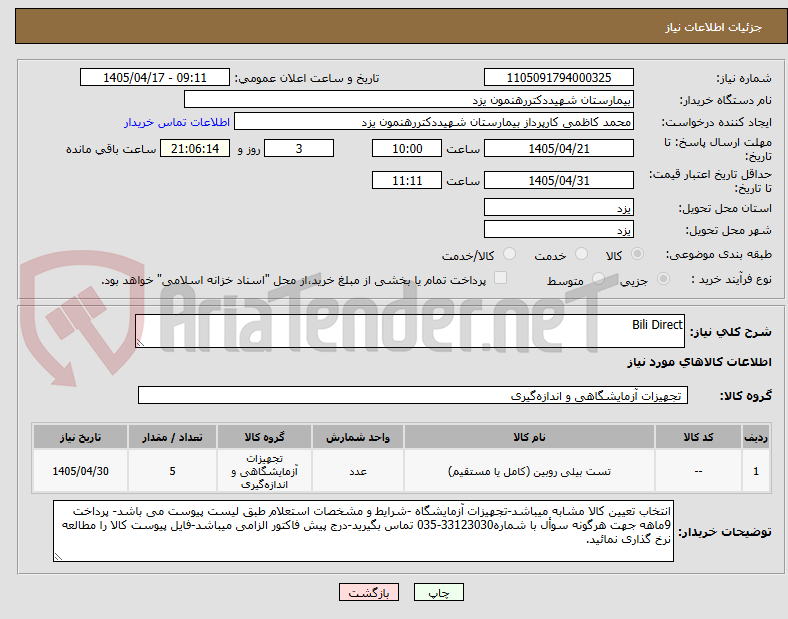Screen dimensions: 788x619
Task: Click the buyer name field بیمارستان شهیددکتررهنمون یزد
Action: pos(409,99)
